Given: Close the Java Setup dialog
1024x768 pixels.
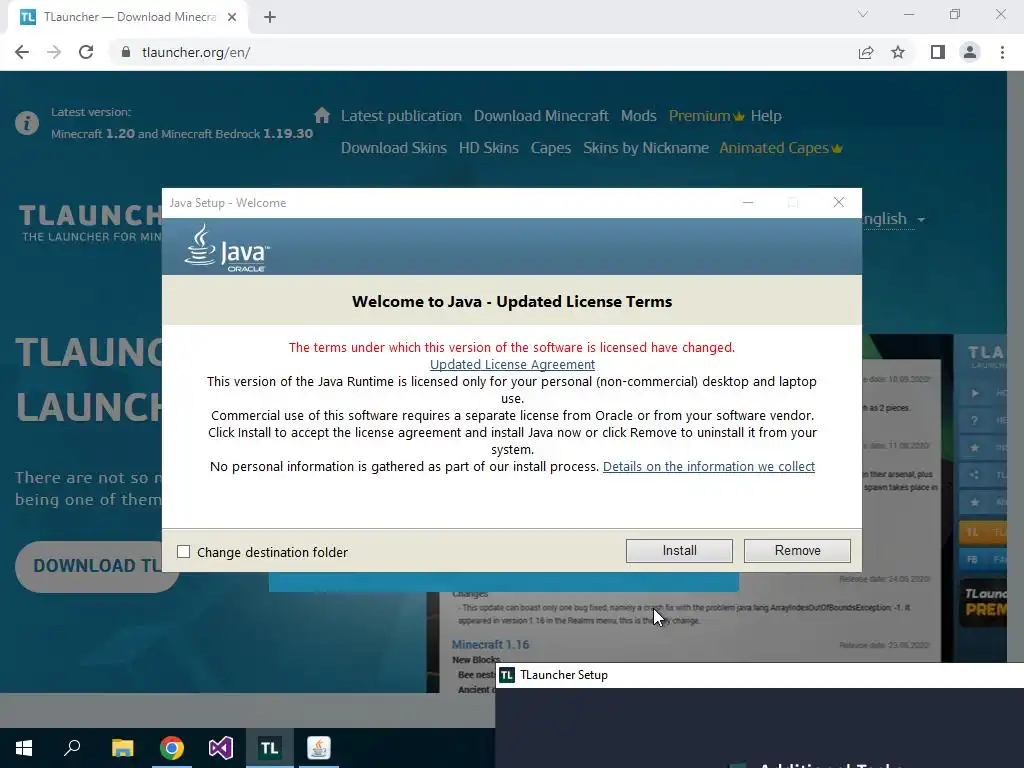Looking at the screenshot, I should (x=839, y=202).
